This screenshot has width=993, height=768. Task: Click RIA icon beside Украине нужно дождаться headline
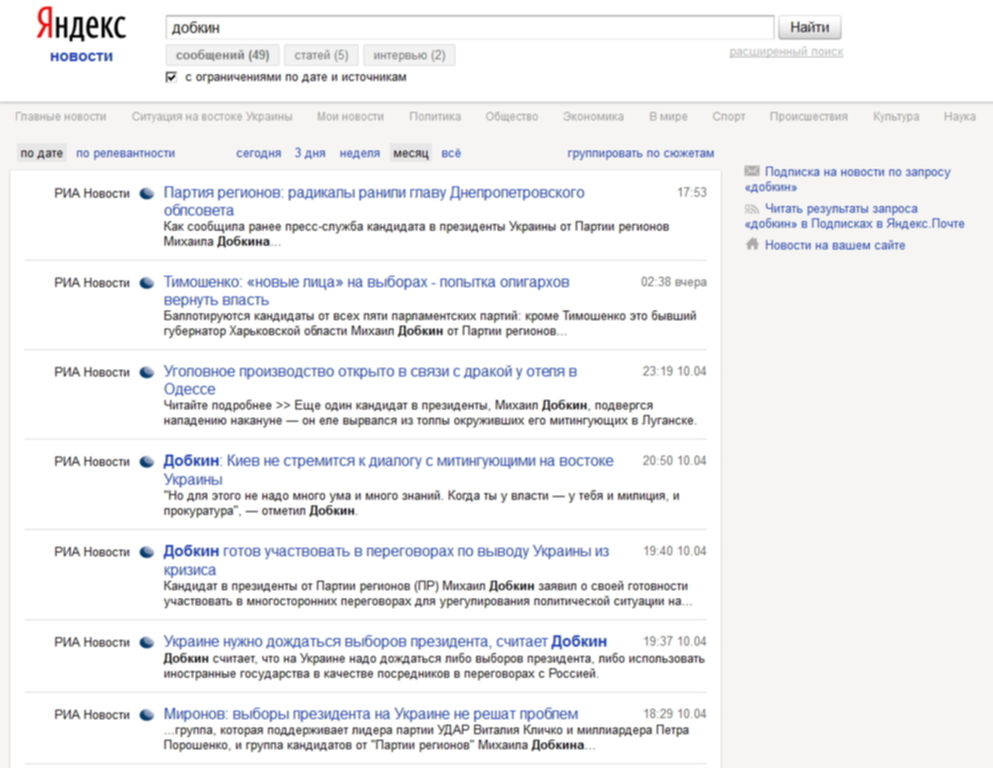[x=147, y=643]
